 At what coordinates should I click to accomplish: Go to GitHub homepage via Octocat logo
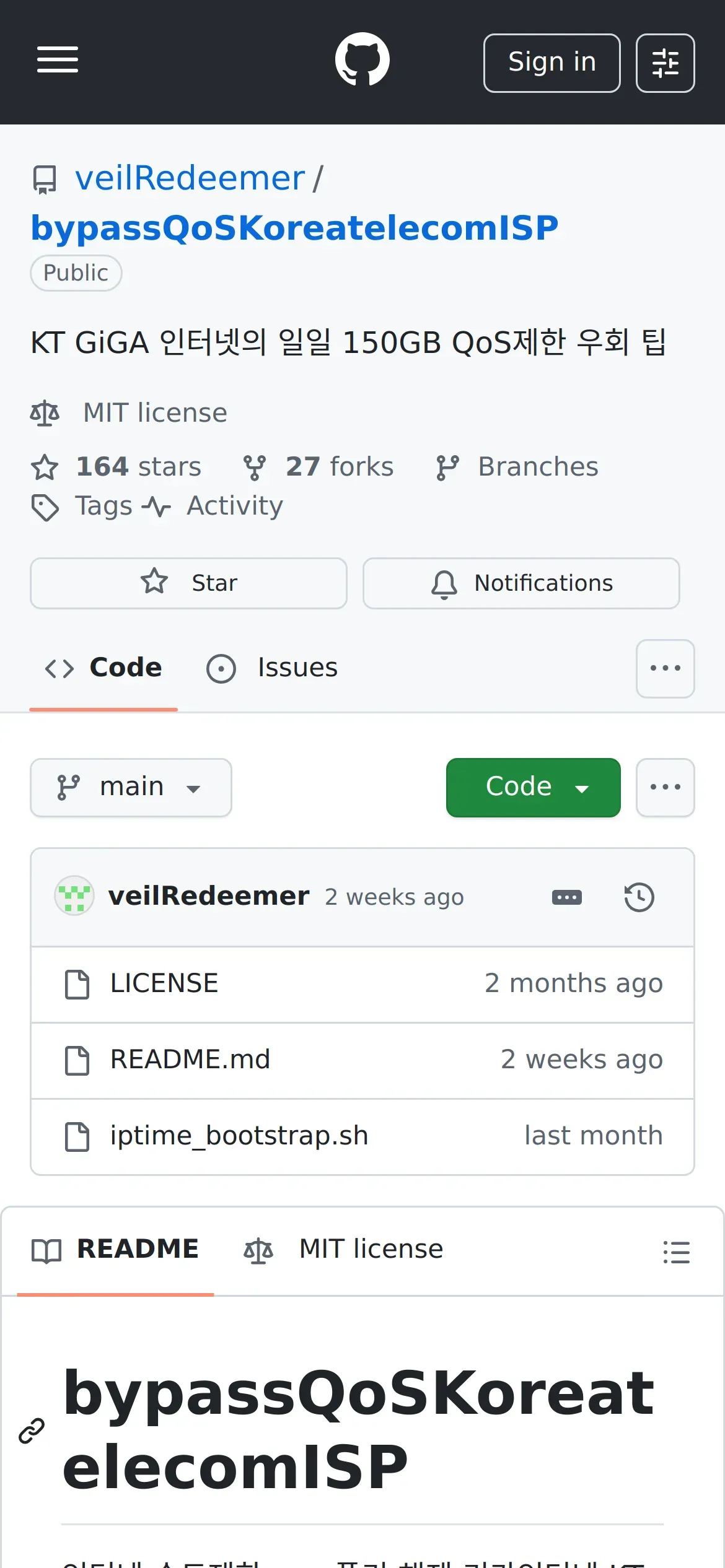(362, 60)
